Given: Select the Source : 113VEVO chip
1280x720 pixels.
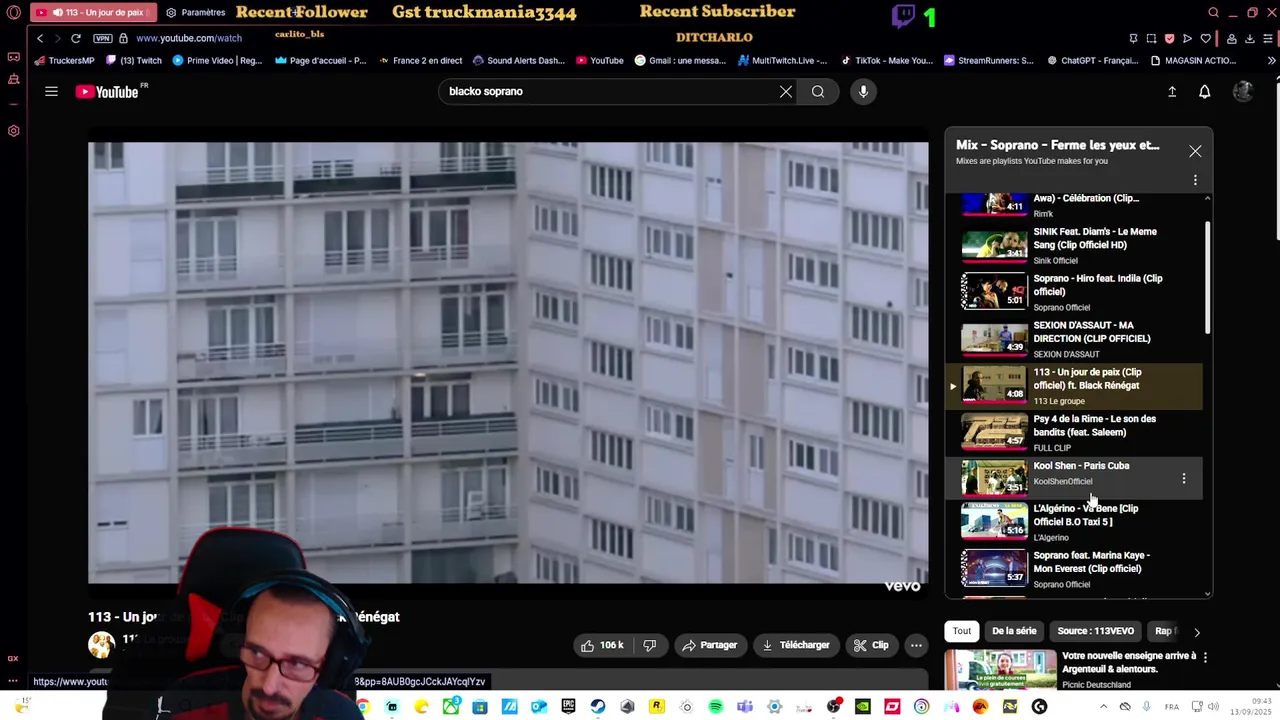Looking at the screenshot, I should [x=1096, y=631].
